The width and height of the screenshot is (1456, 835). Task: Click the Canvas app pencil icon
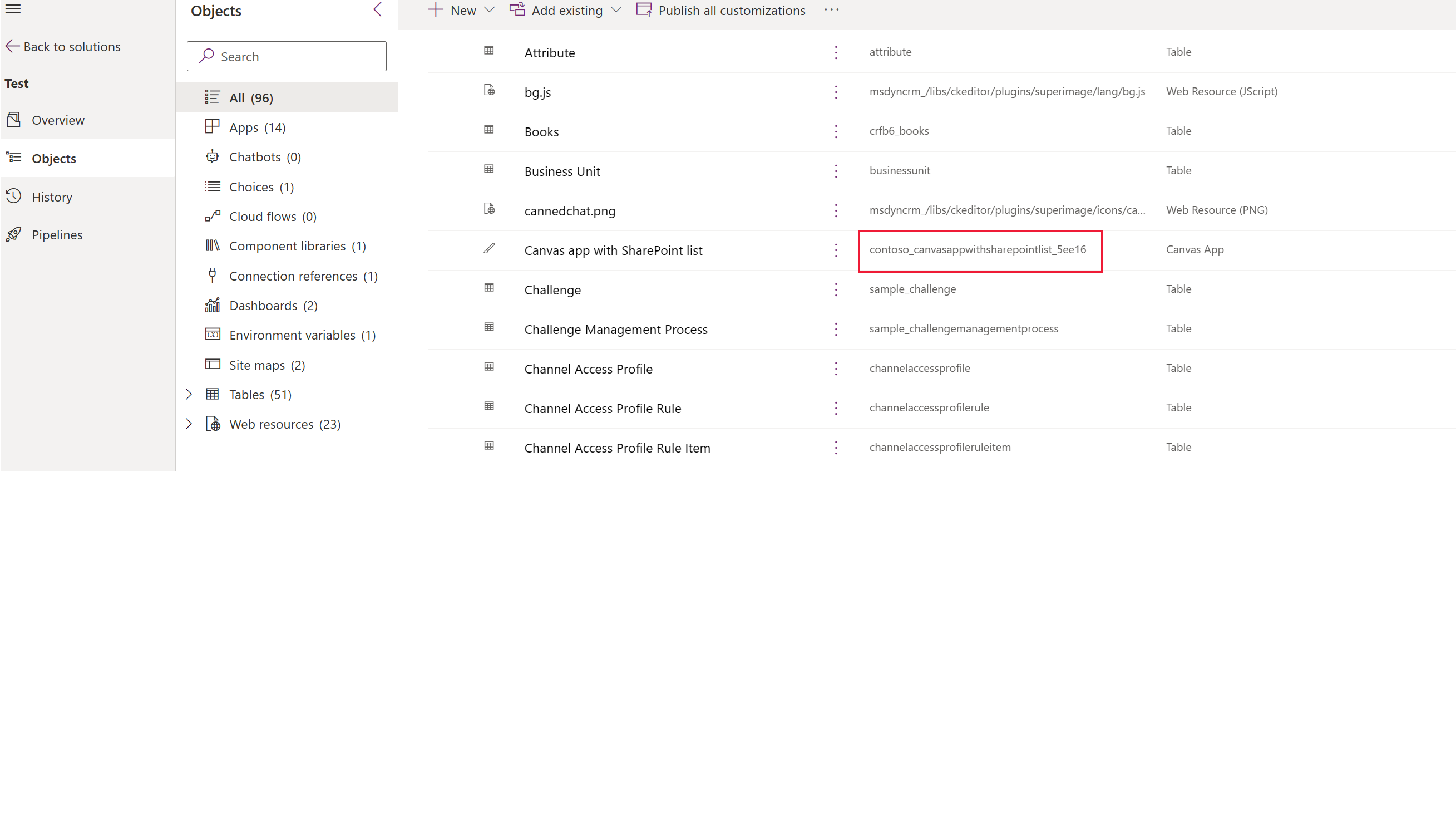point(489,248)
